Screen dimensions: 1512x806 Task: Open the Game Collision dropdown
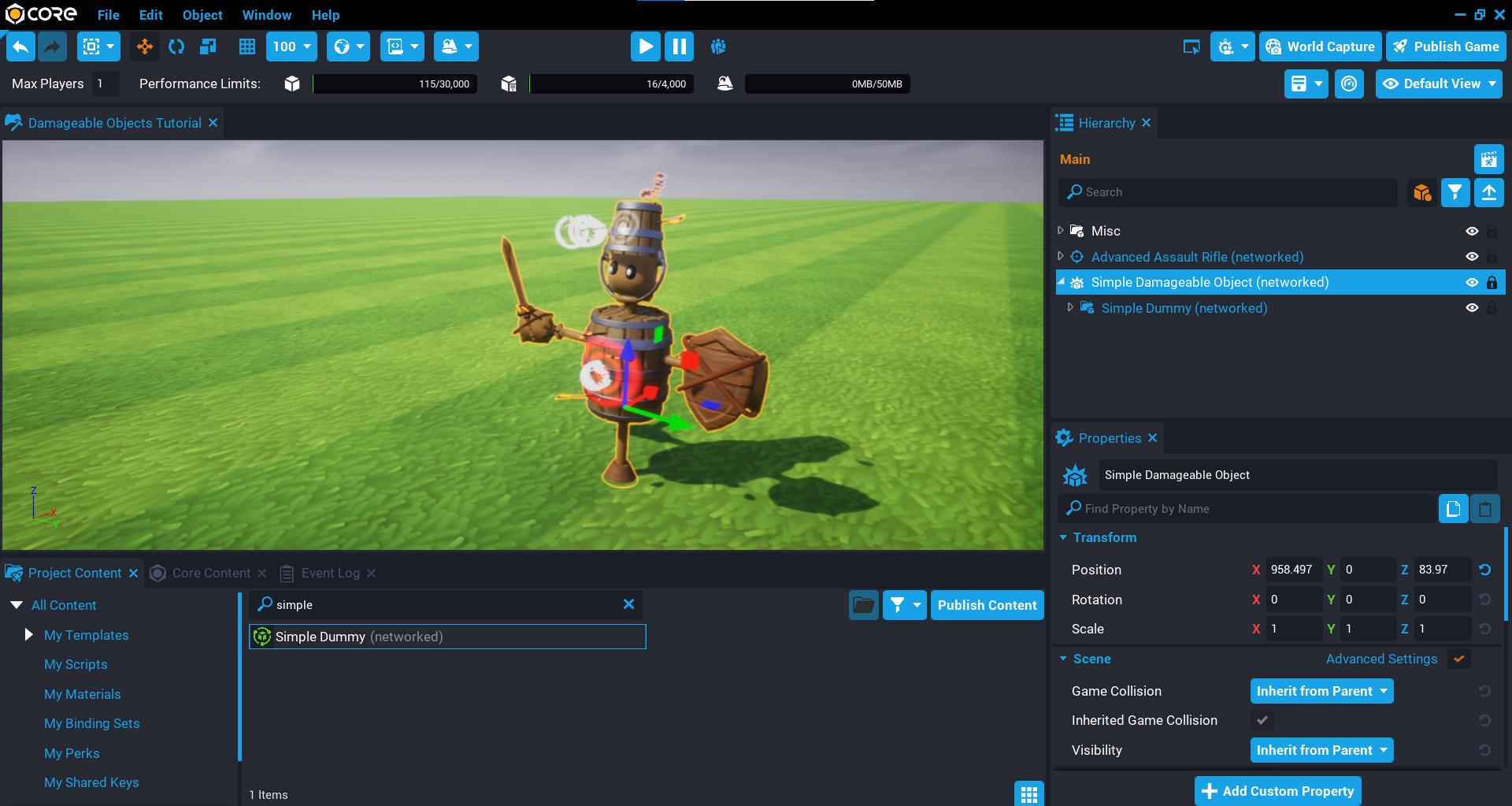coord(1321,691)
